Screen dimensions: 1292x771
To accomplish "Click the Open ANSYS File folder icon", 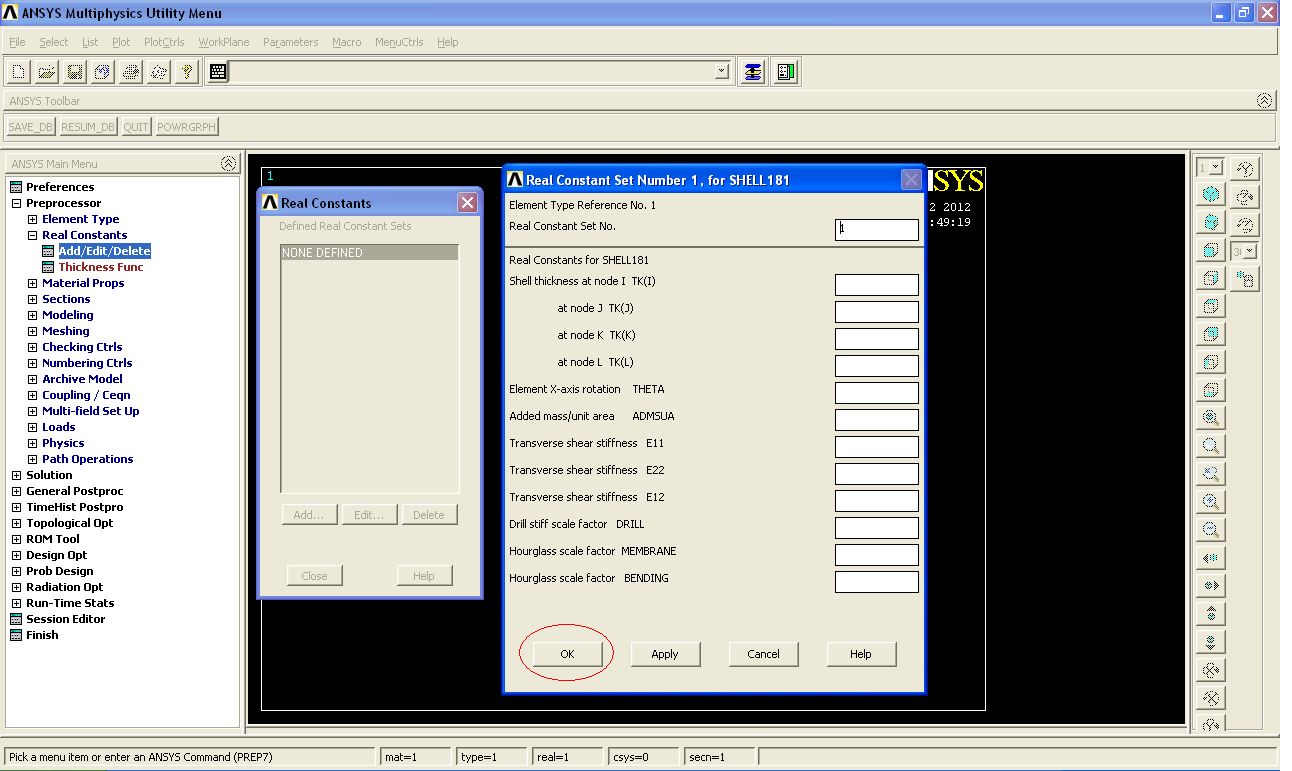I will [x=47, y=72].
